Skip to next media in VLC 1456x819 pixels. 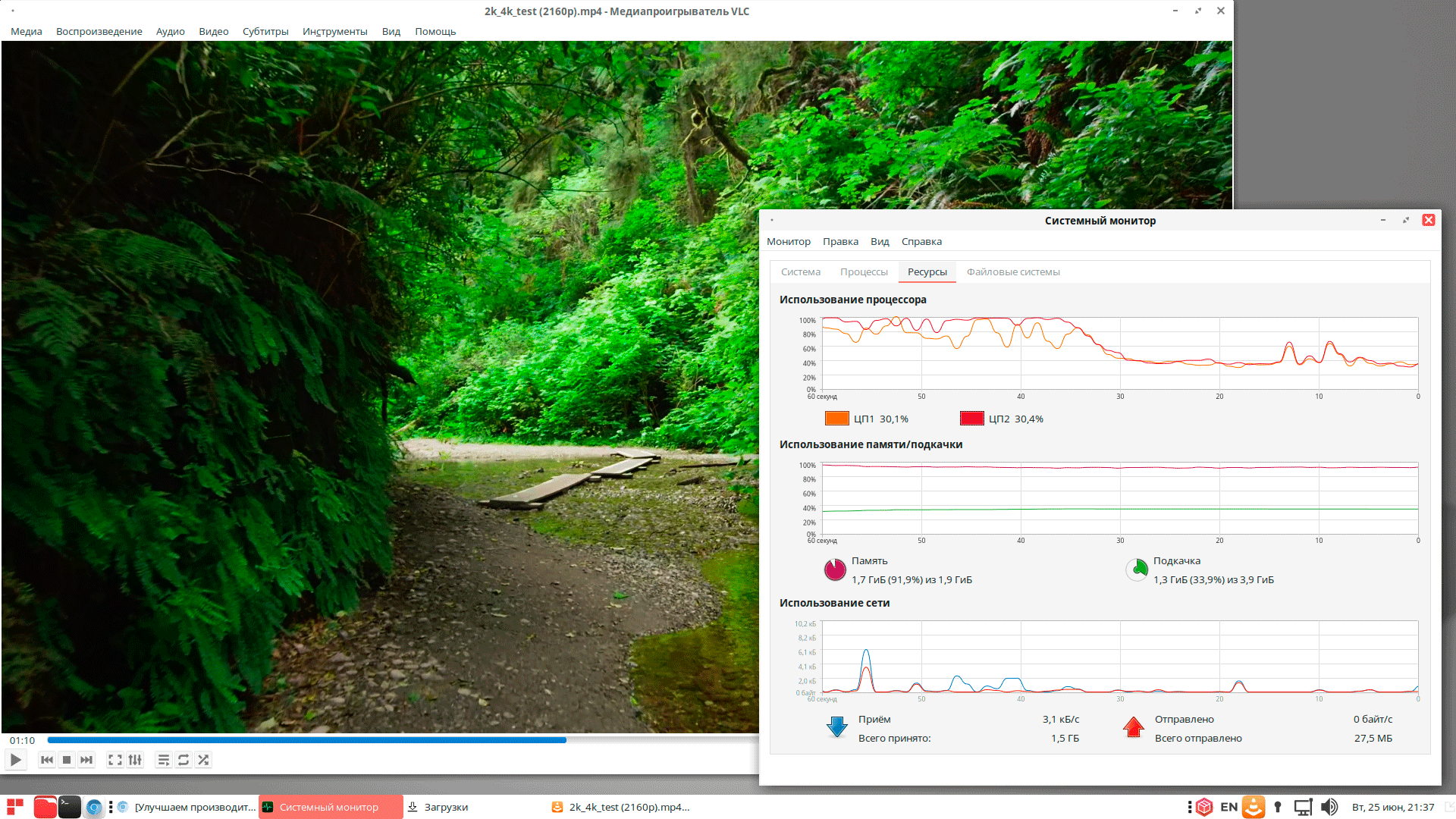(x=86, y=760)
